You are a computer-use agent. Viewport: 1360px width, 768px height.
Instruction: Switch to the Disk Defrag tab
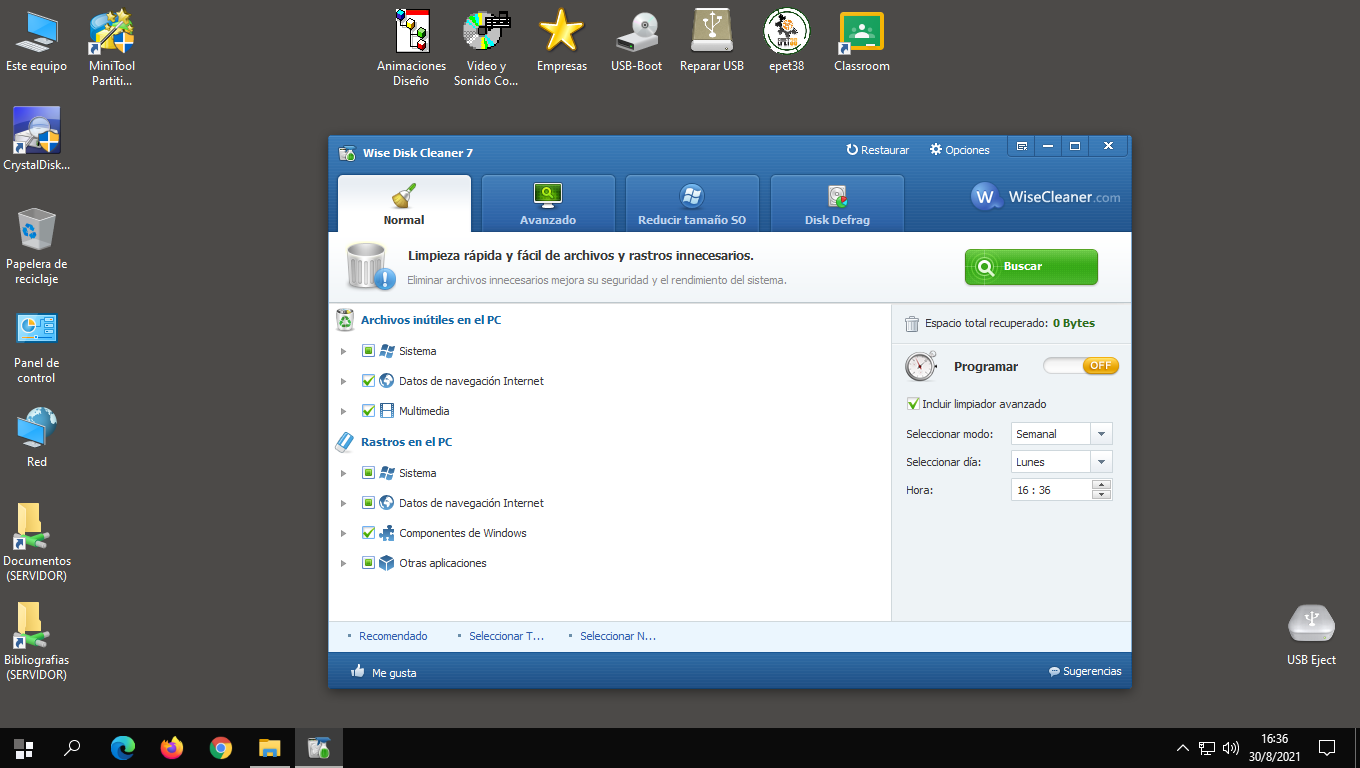tap(837, 204)
